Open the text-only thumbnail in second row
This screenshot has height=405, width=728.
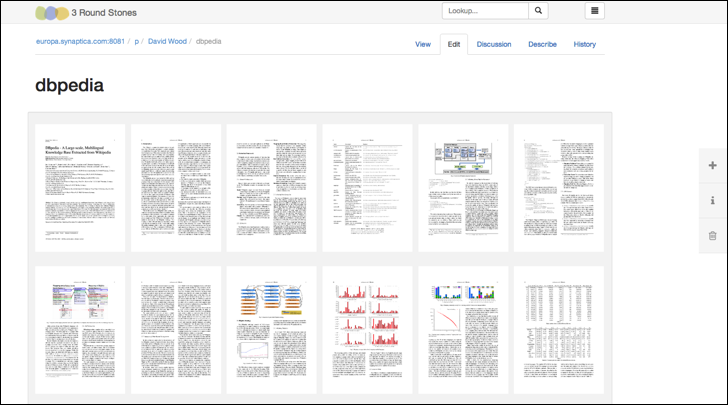tap(176, 330)
